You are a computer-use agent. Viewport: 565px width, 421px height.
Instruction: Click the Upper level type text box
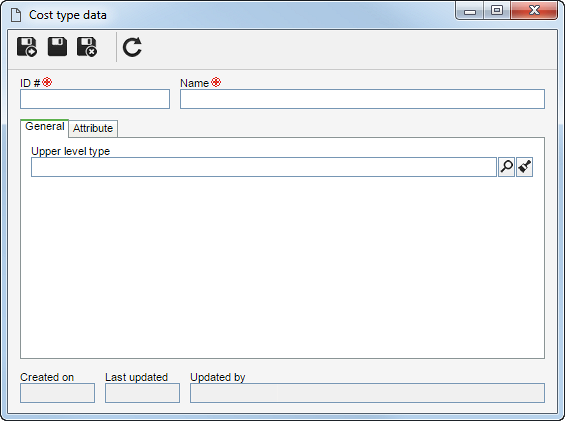click(264, 167)
